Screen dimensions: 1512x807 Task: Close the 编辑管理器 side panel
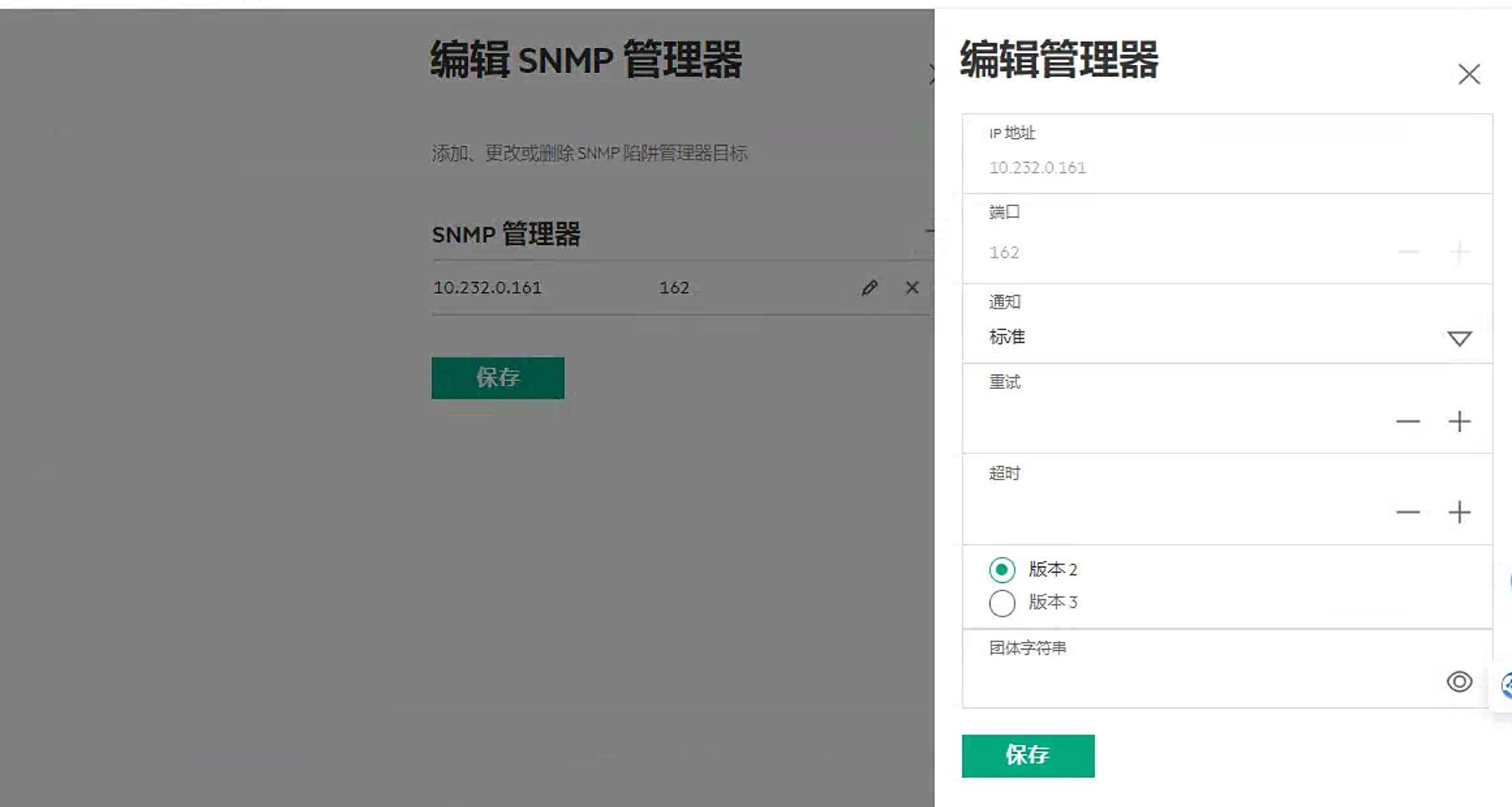pos(1469,74)
